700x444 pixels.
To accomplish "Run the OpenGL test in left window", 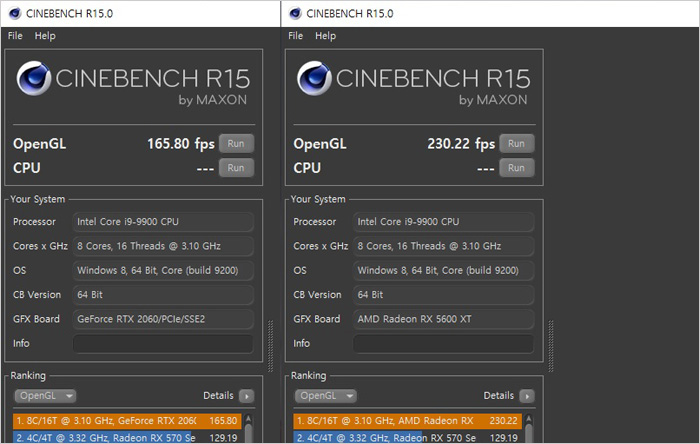I will (236, 144).
